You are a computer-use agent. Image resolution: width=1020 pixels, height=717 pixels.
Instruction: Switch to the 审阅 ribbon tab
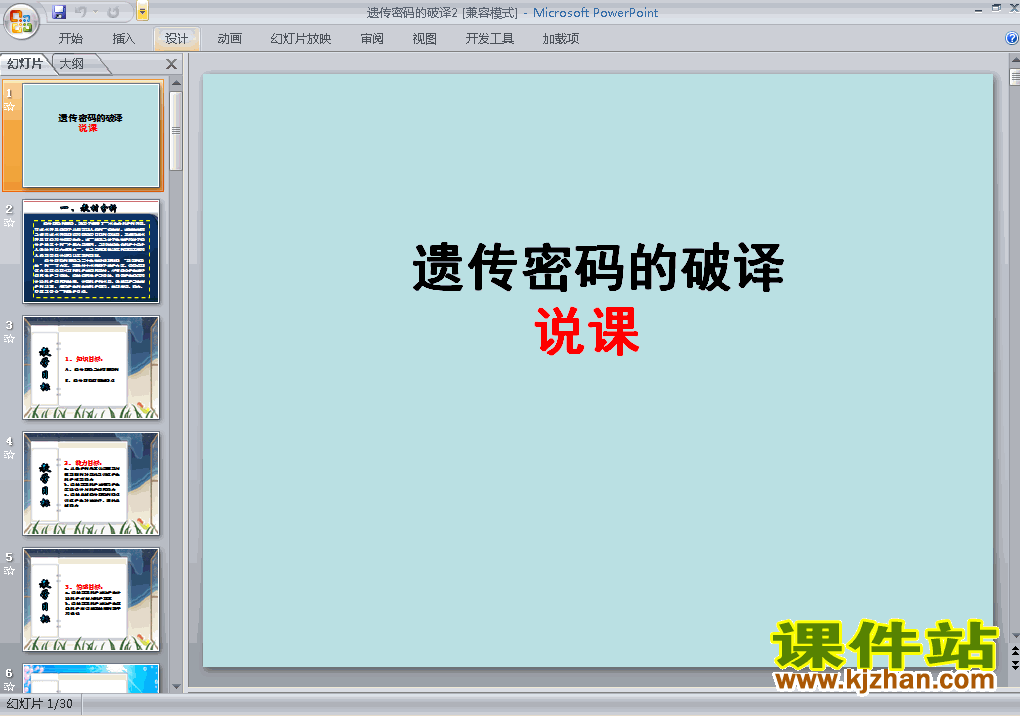371,38
